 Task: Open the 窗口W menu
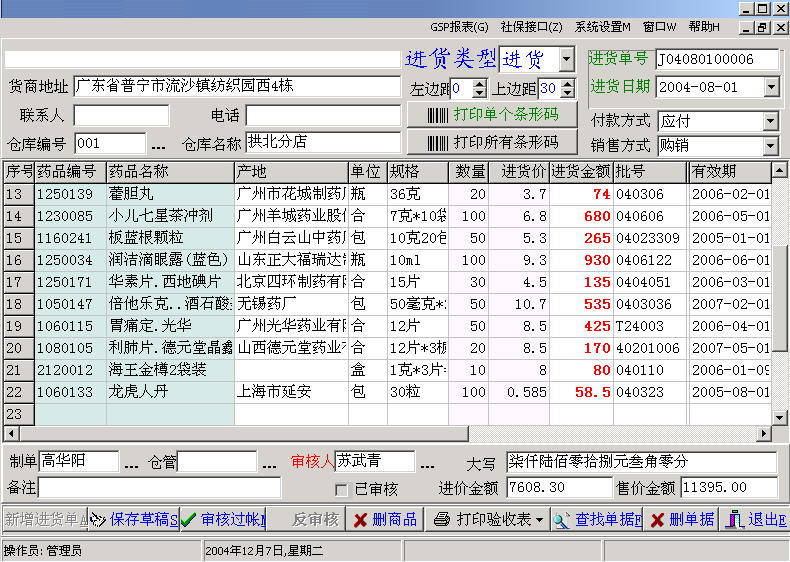point(660,27)
